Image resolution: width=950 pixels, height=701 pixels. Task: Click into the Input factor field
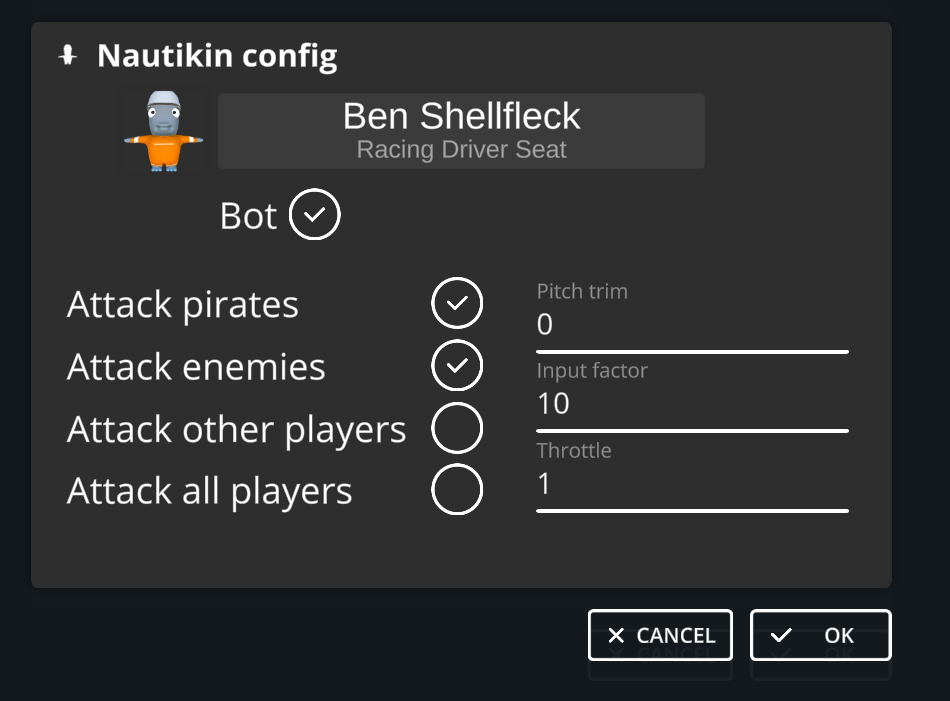pyautogui.click(x=691, y=405)
